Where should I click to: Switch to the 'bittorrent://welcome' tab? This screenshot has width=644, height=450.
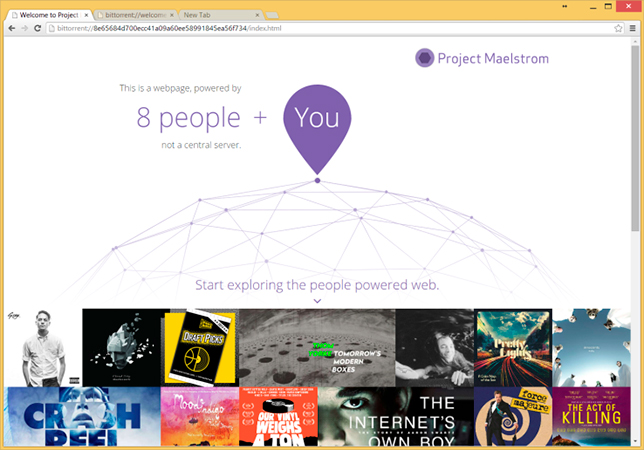click(135, 15)
